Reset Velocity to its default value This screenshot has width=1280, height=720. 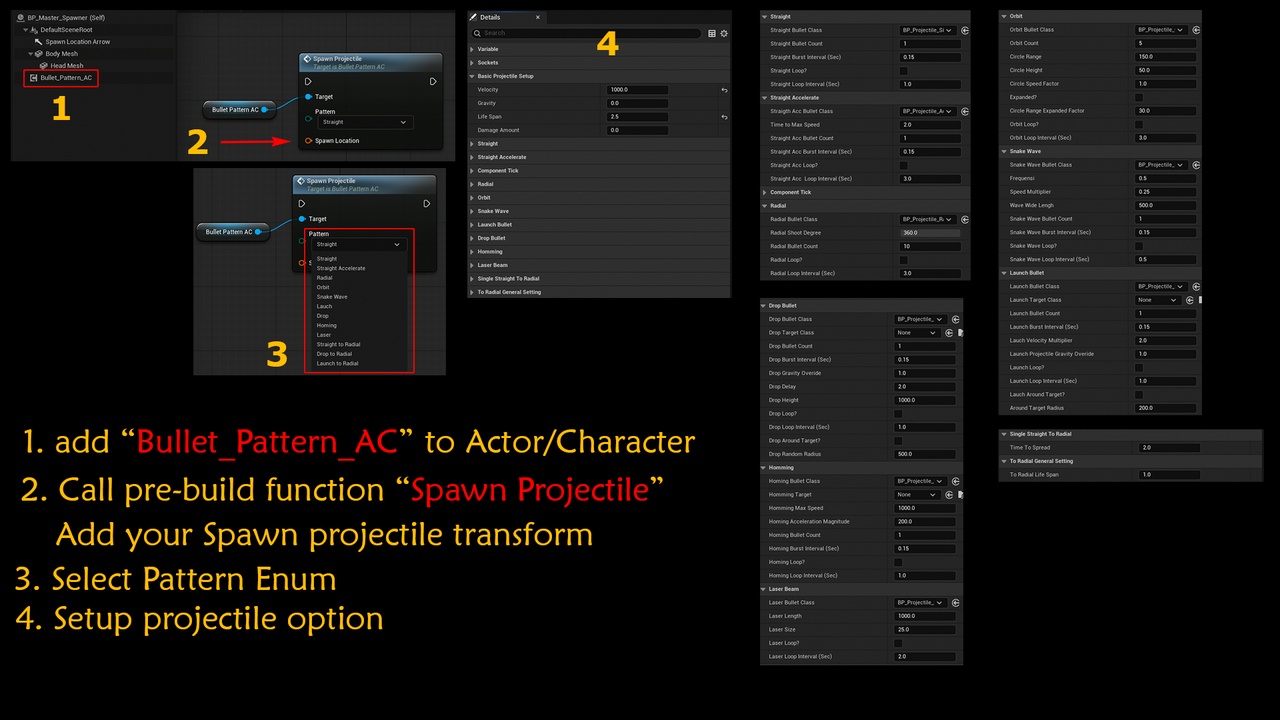(724, 90)
